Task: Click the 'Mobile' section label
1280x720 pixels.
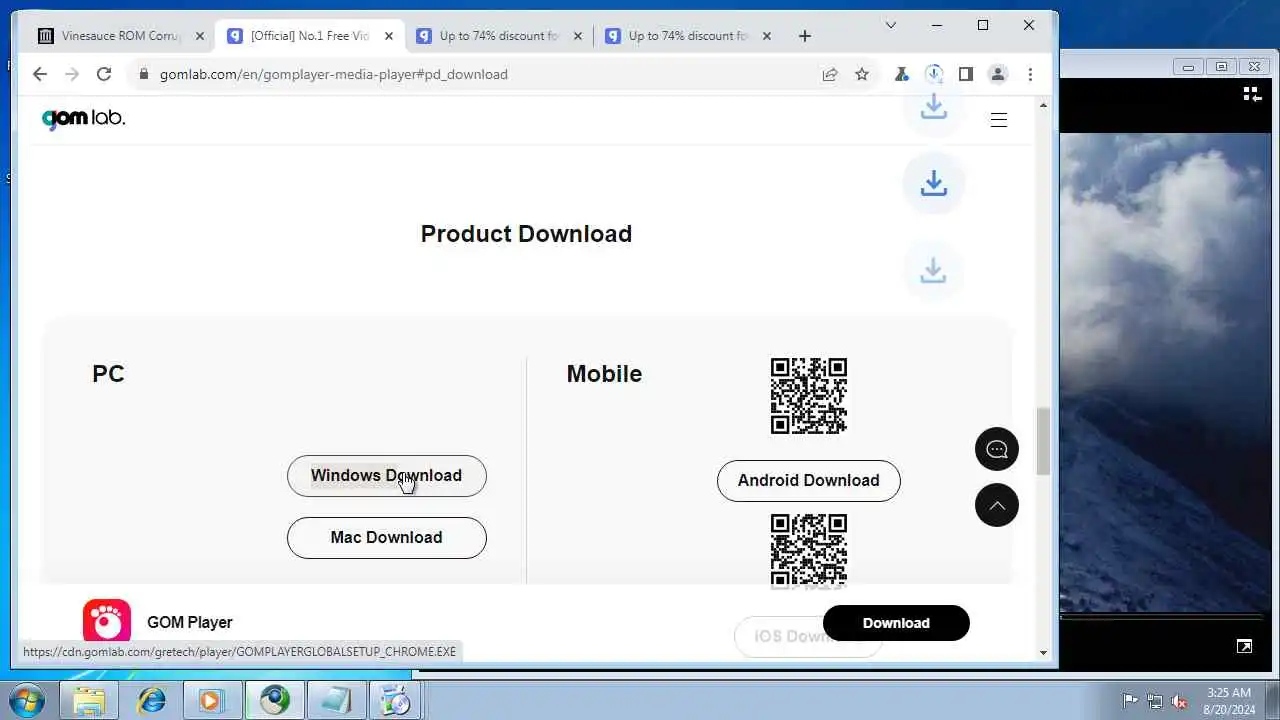Action: coord(604,374)
